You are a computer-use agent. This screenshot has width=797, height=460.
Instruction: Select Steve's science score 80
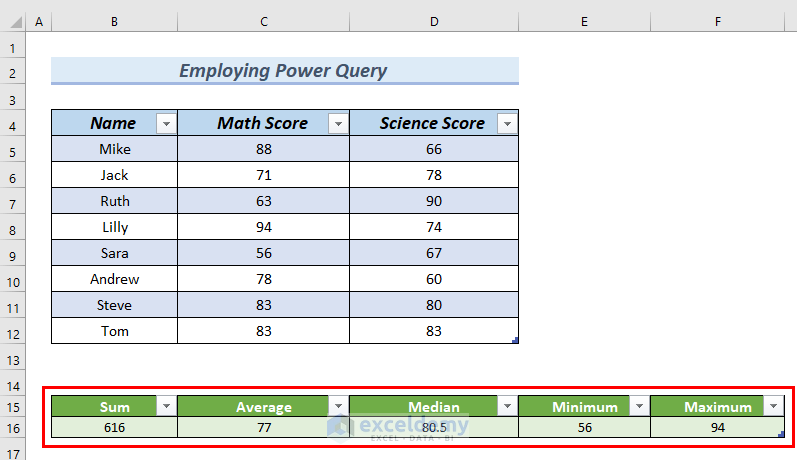(x=434, y=305)
